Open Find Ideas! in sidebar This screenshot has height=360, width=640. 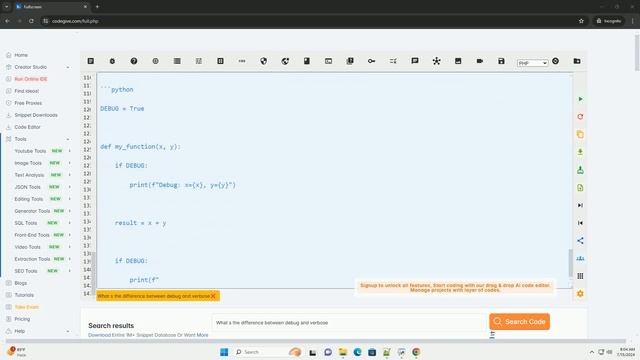(x=27, y=91)
